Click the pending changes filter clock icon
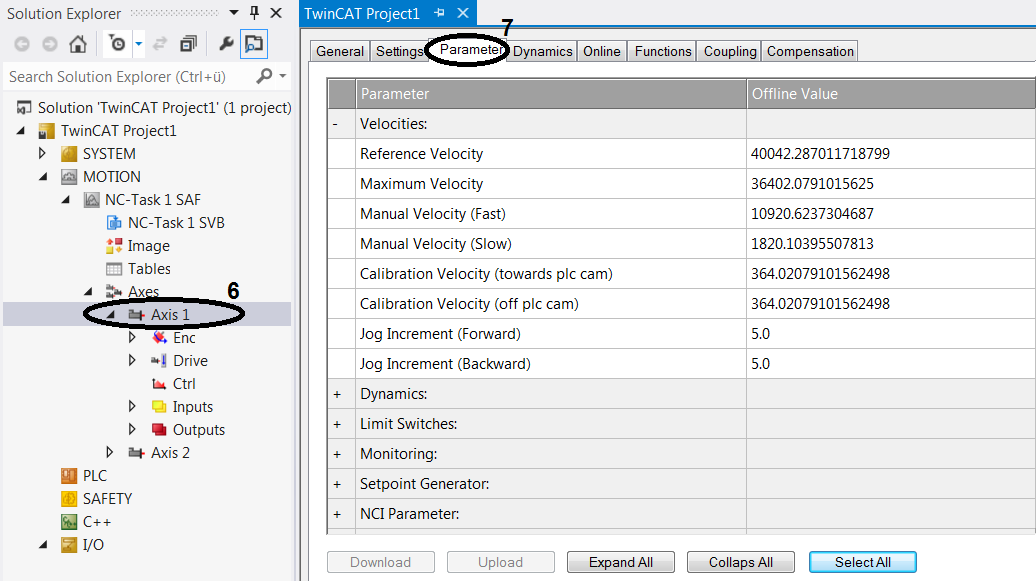 (x=118, y=44)
